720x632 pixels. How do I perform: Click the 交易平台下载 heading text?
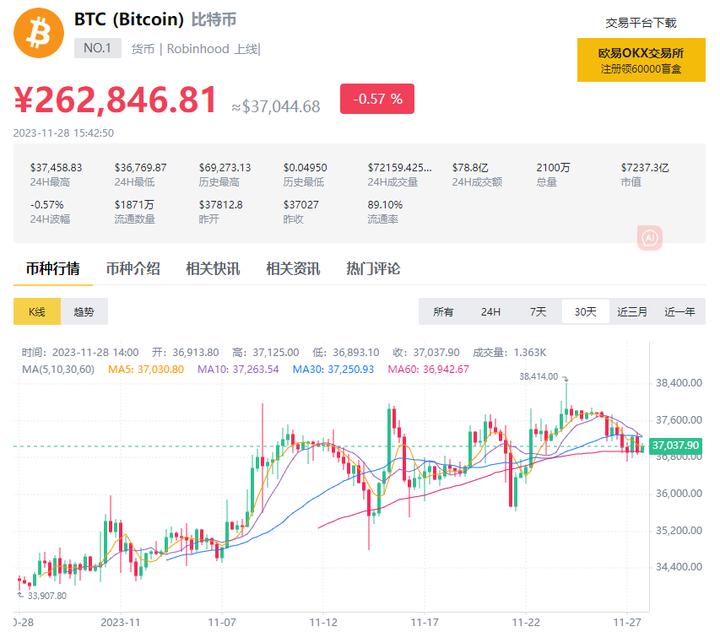pos(641,23)
